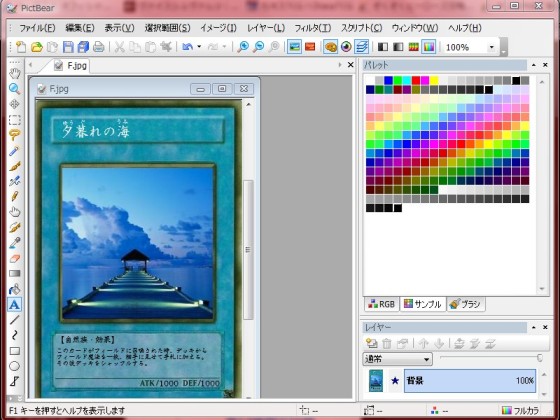Open the Undo history dropdown arrow
This screenshot has width=560, height=420.
(199, 47)
